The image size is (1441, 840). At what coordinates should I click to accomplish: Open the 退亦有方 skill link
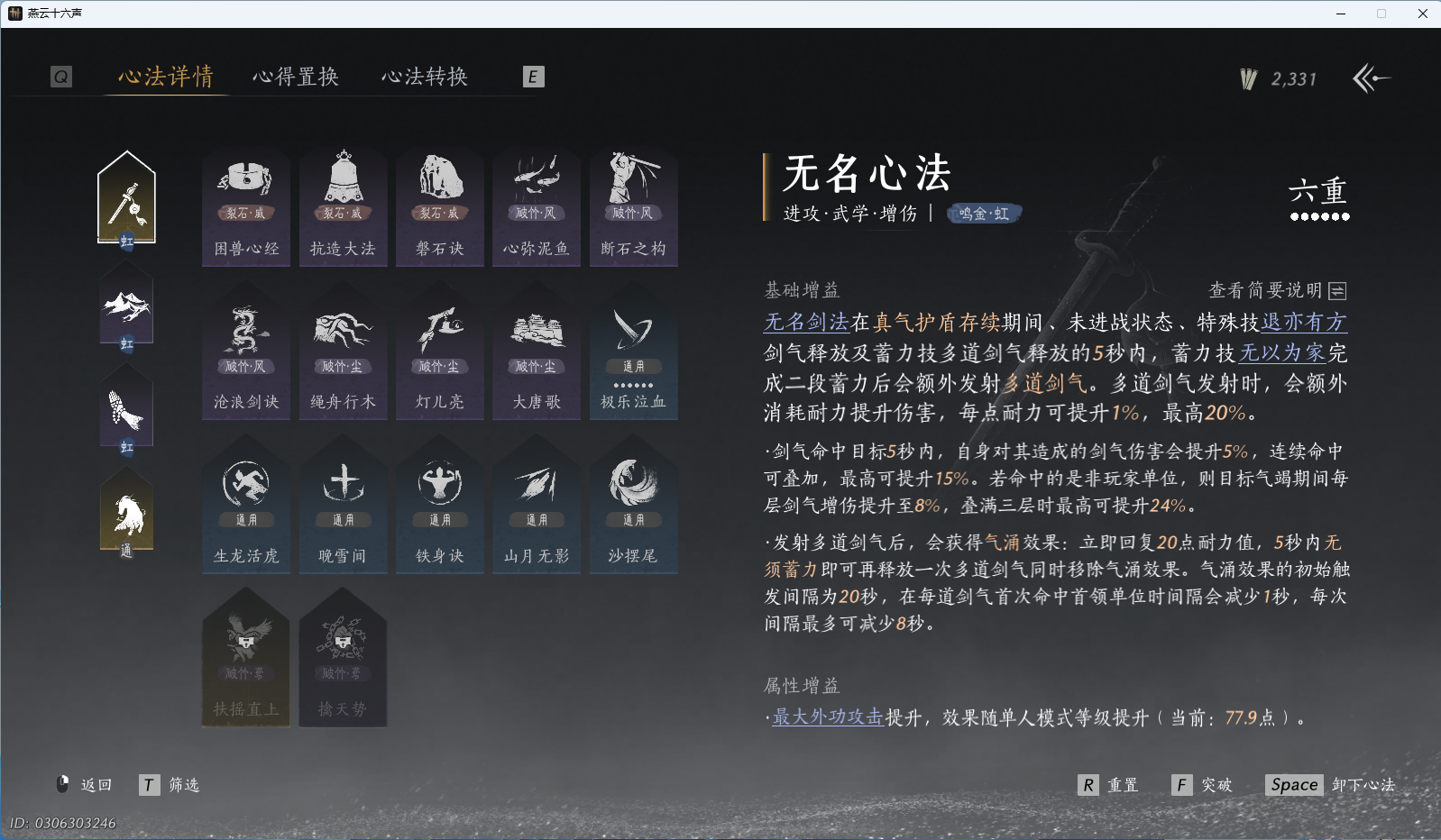tap(1304, 322)
